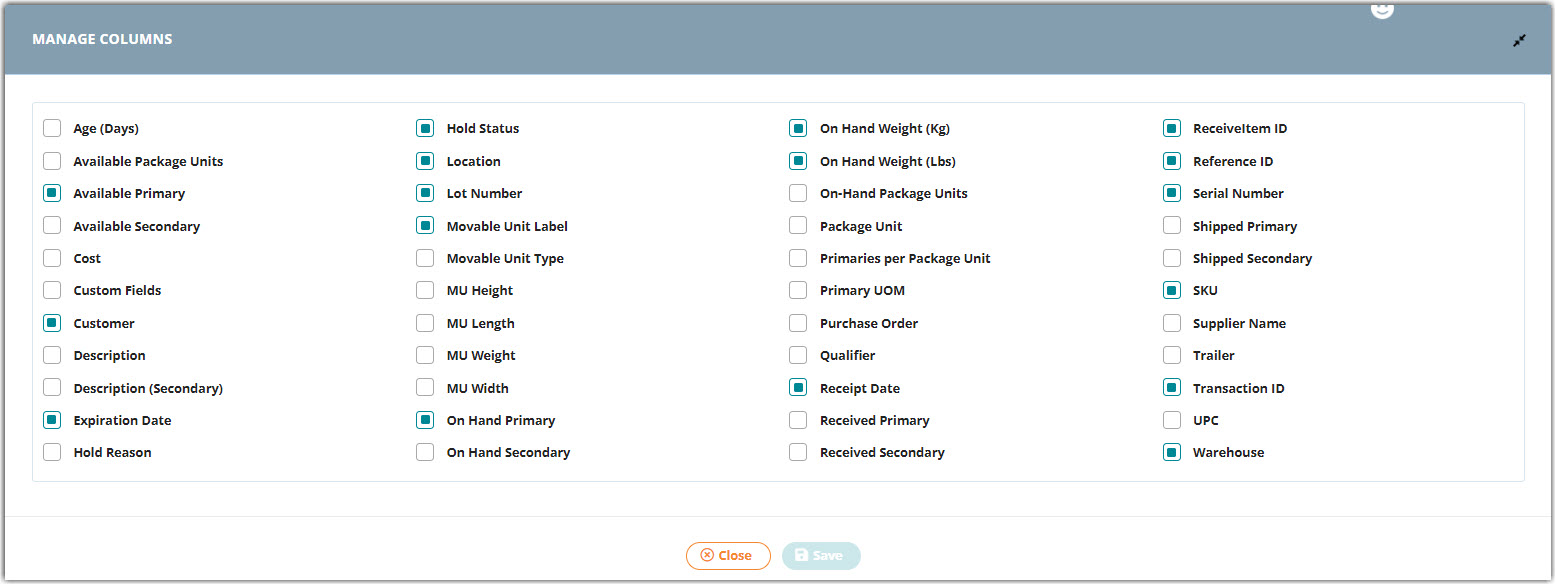Toggle the Location checkbox off
This screenshot has width=1556, height=585.
[x=425, y=161]
